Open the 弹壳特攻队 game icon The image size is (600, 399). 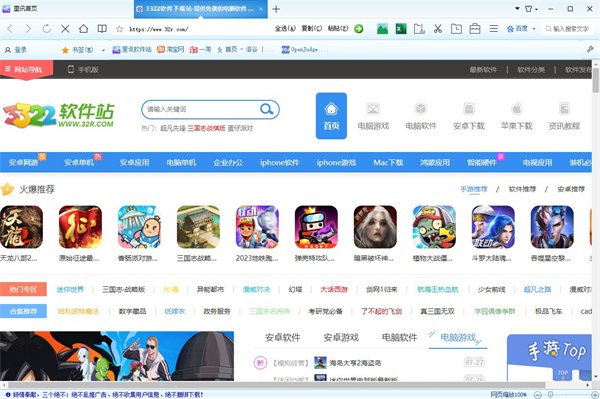(316, 227)
